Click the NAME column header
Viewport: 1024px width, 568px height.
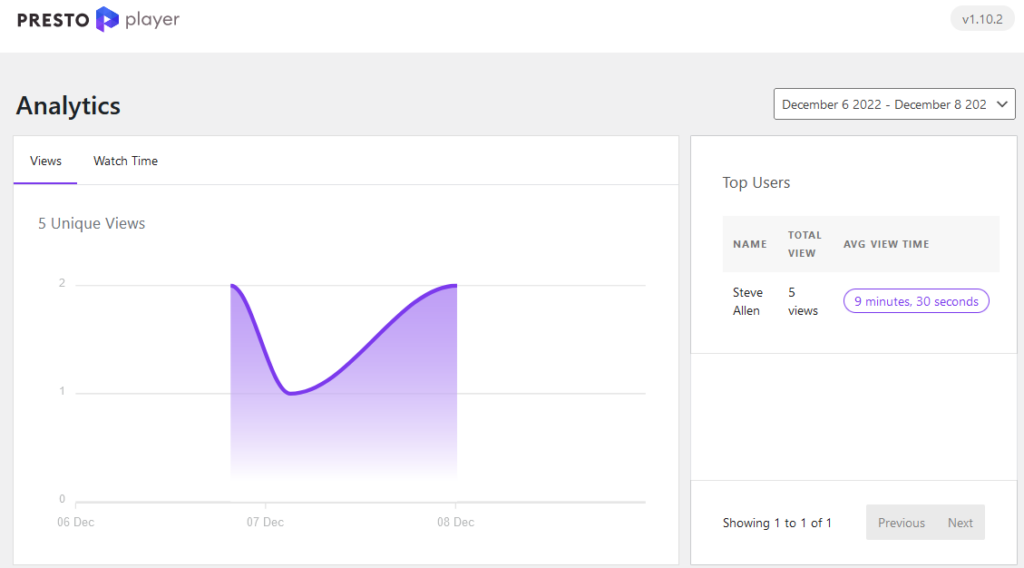click(749, 244)
